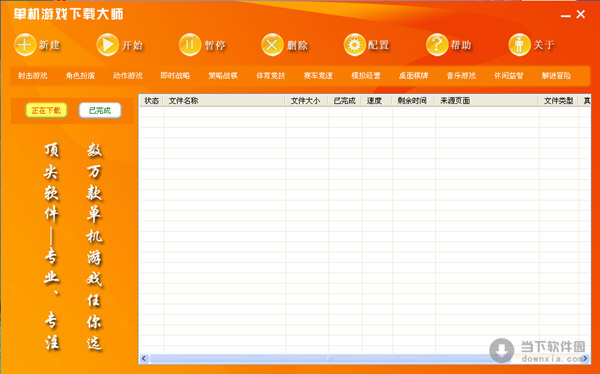Click the horizontal scrollbar left arrow
The image size is (600, 374).
(x=144, y=359)
